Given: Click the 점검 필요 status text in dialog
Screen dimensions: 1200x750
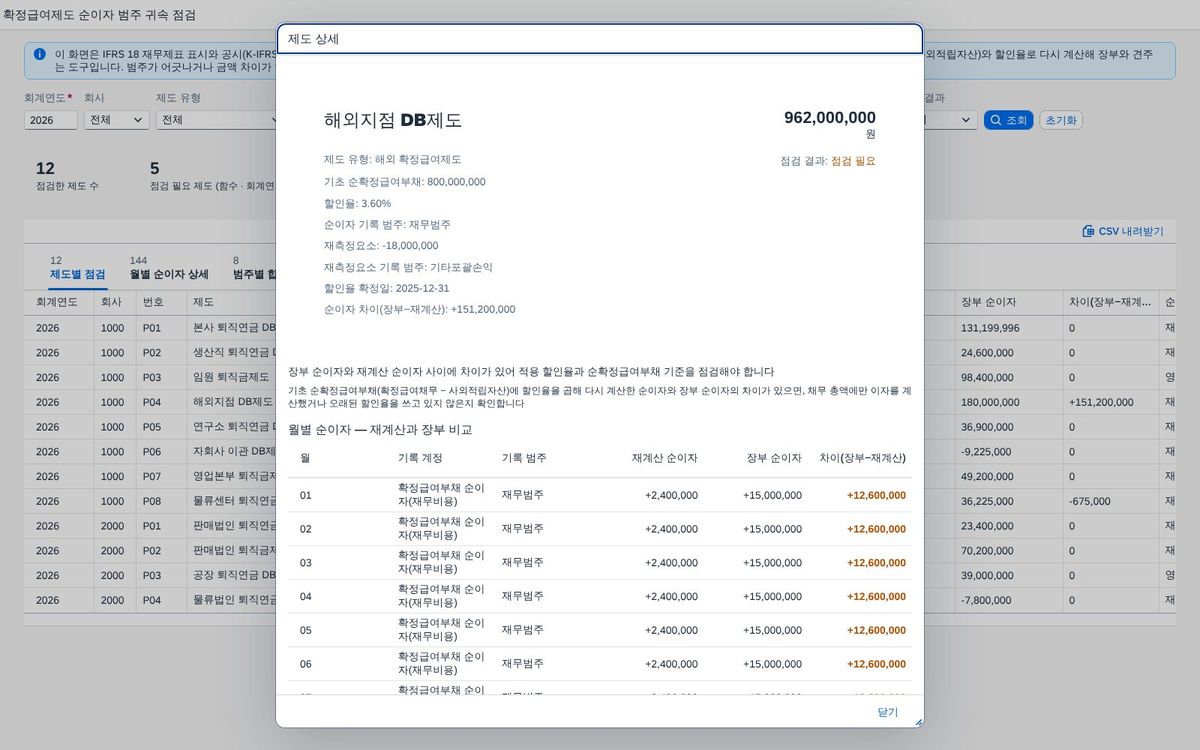Looking at the screenshot, I should coord(853,161).
